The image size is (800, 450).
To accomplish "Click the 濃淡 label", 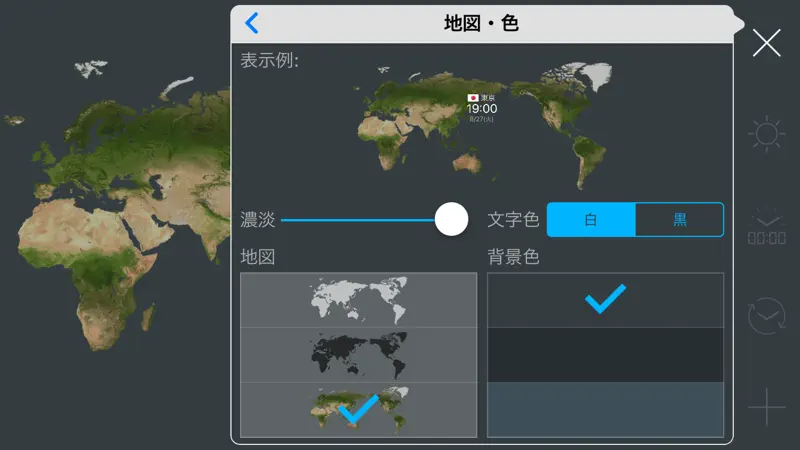I will (258, 220).
